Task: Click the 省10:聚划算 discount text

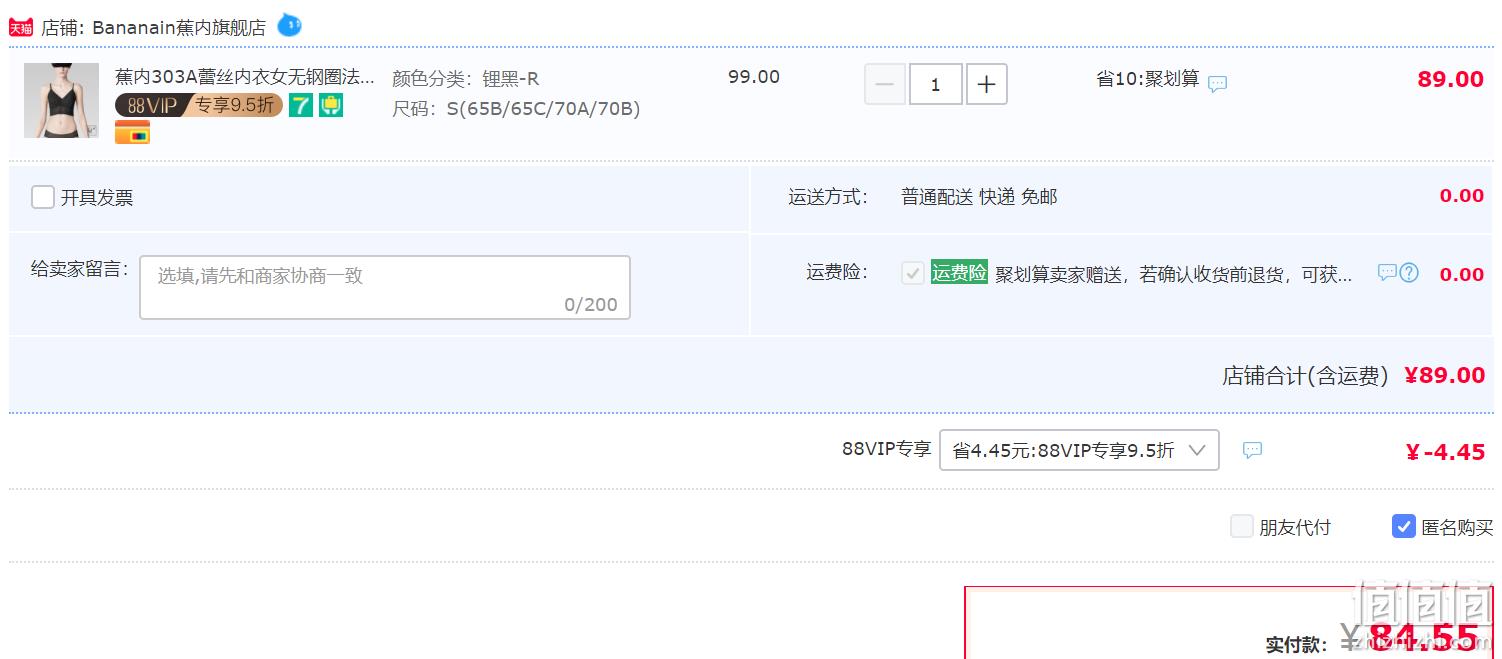Action: (x=1148, y=79)
